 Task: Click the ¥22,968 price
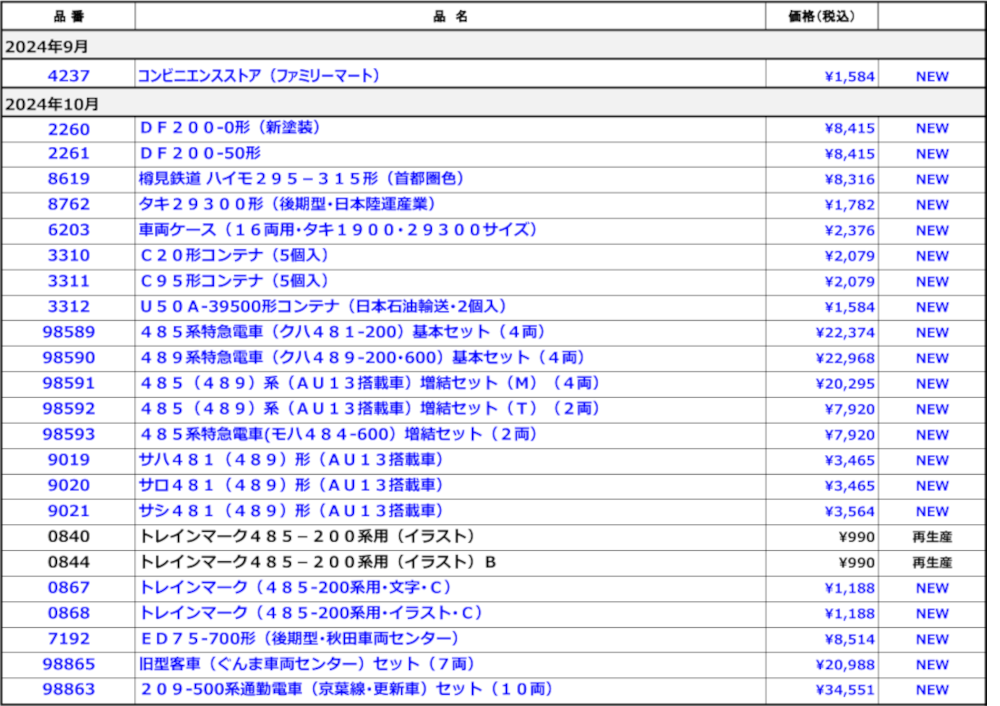(845, 358)
